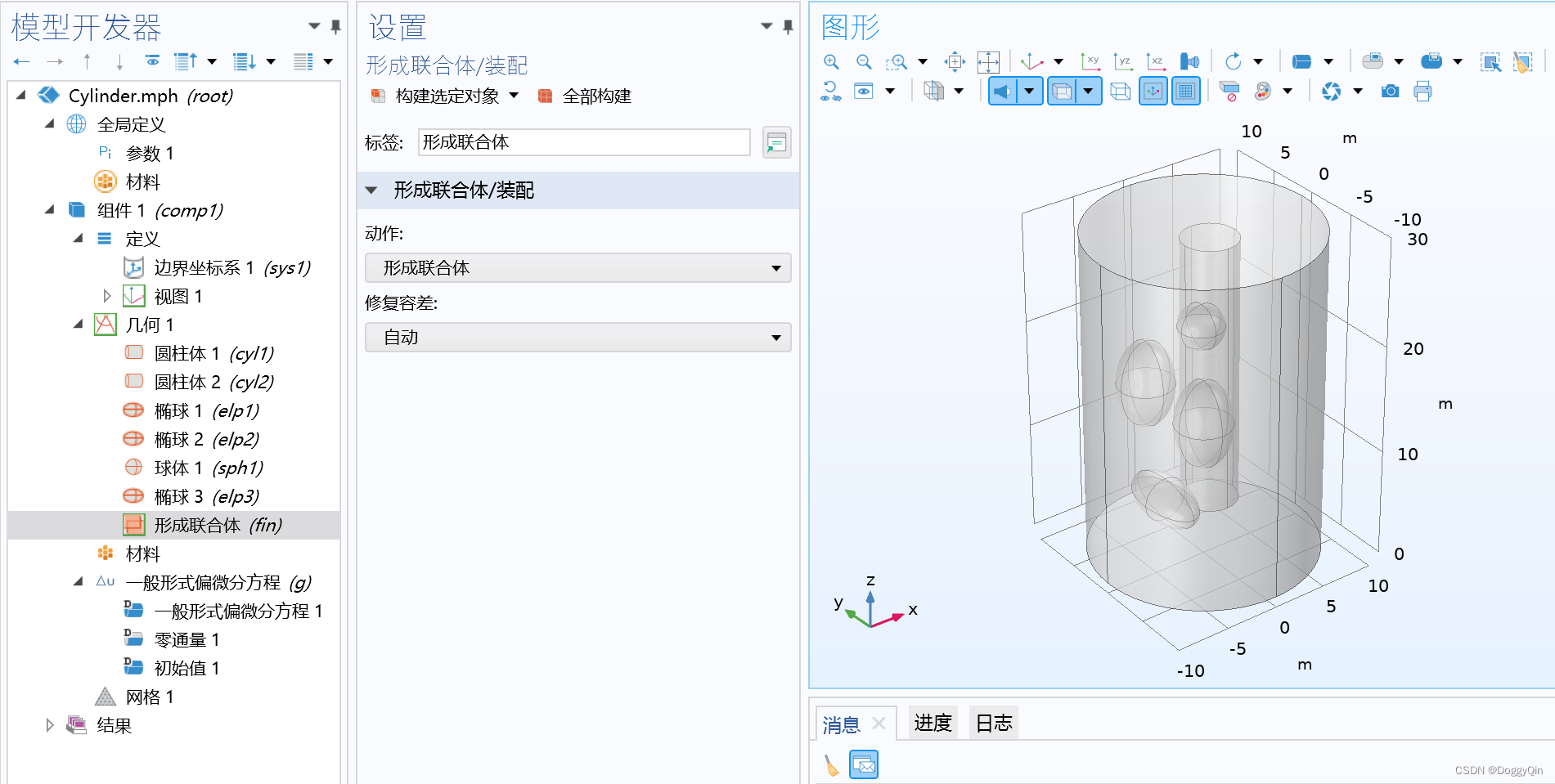This screenshot has width=1555, height=784.
Task: Toggle wireframe rendering in Graphics toolbar
Action: 1121,92
